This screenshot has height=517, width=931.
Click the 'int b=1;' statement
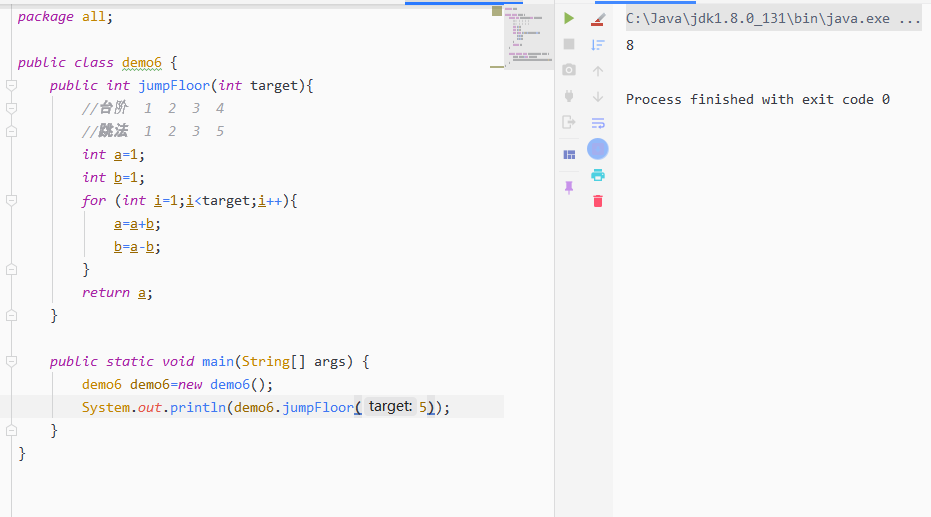[113, 178]
